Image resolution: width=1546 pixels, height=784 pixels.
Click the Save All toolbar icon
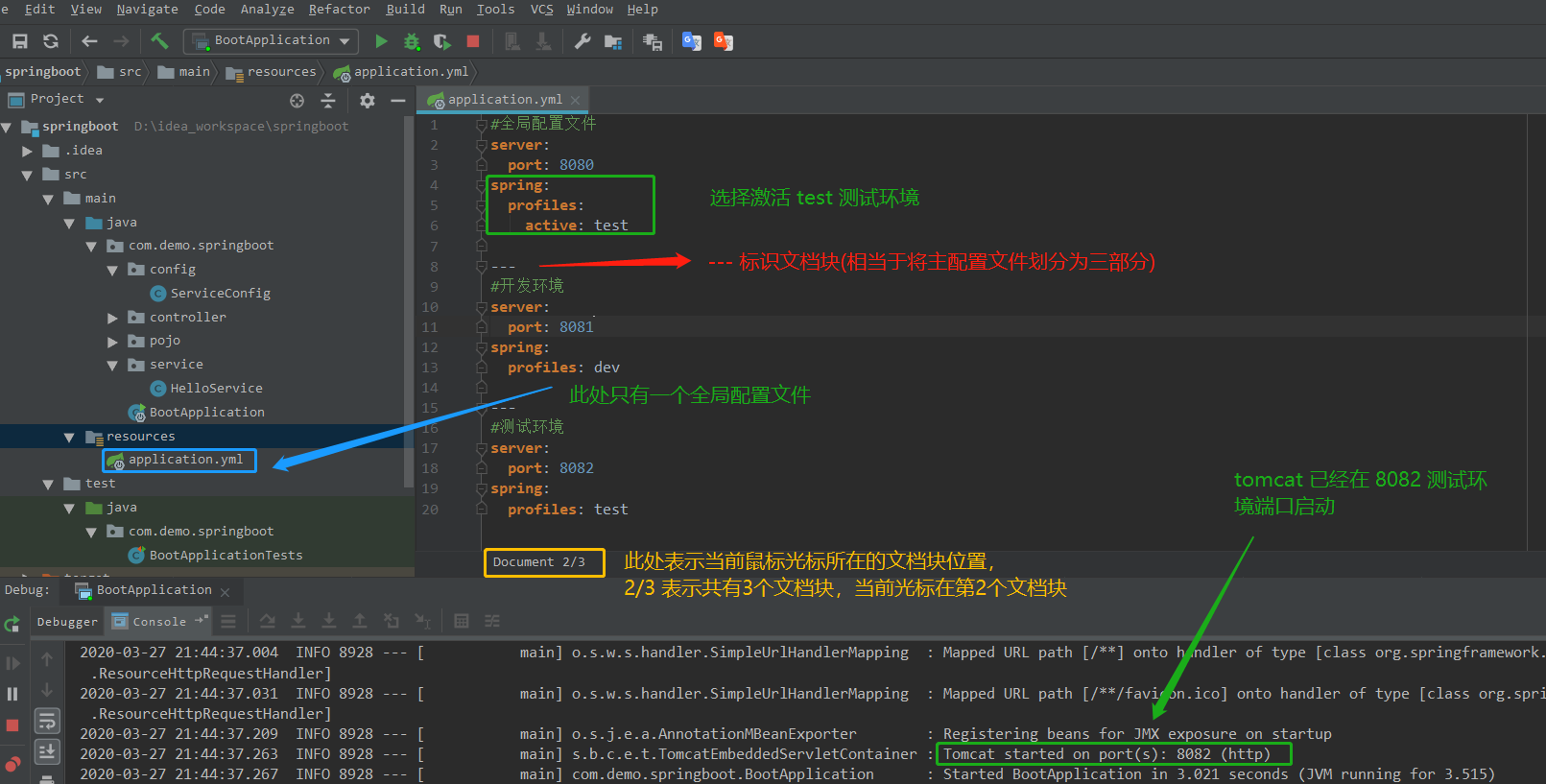click(x=19, y=41)
